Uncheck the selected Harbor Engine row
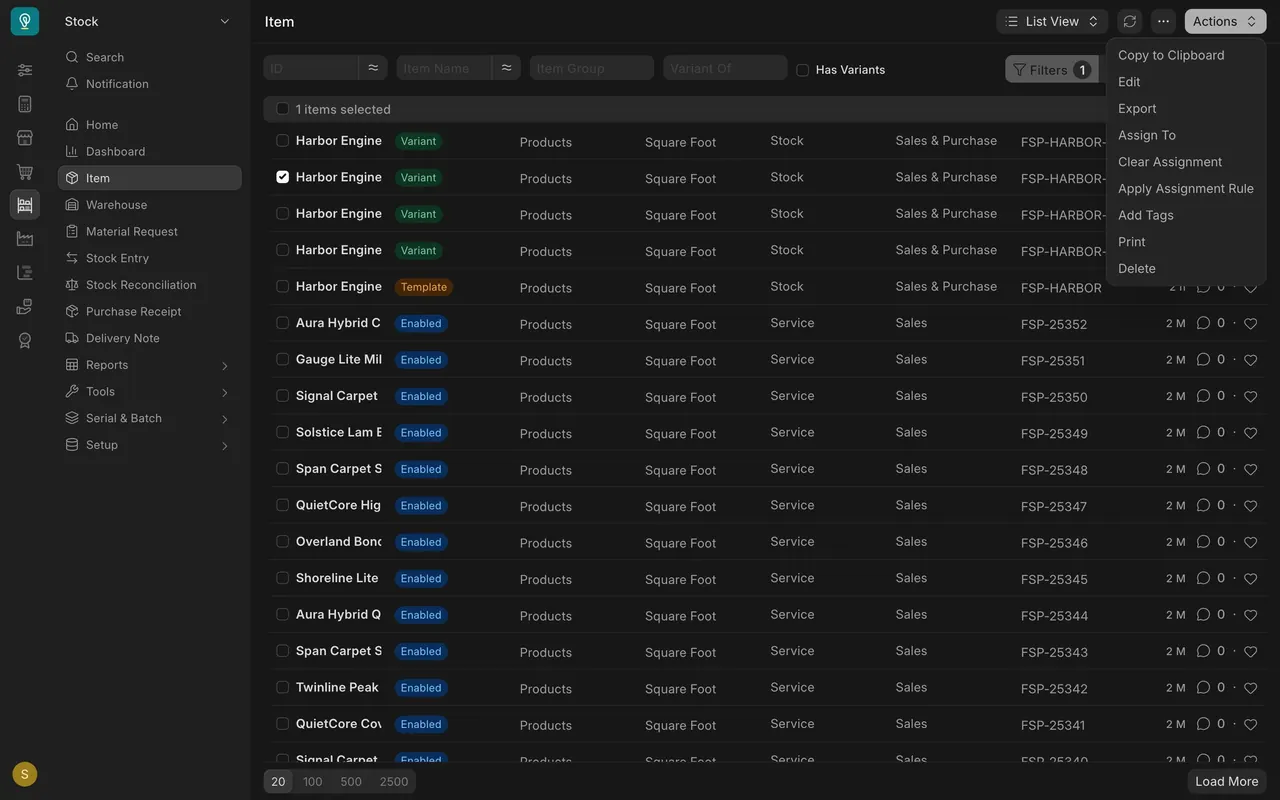1280x800 pixels. coord(282,177)
